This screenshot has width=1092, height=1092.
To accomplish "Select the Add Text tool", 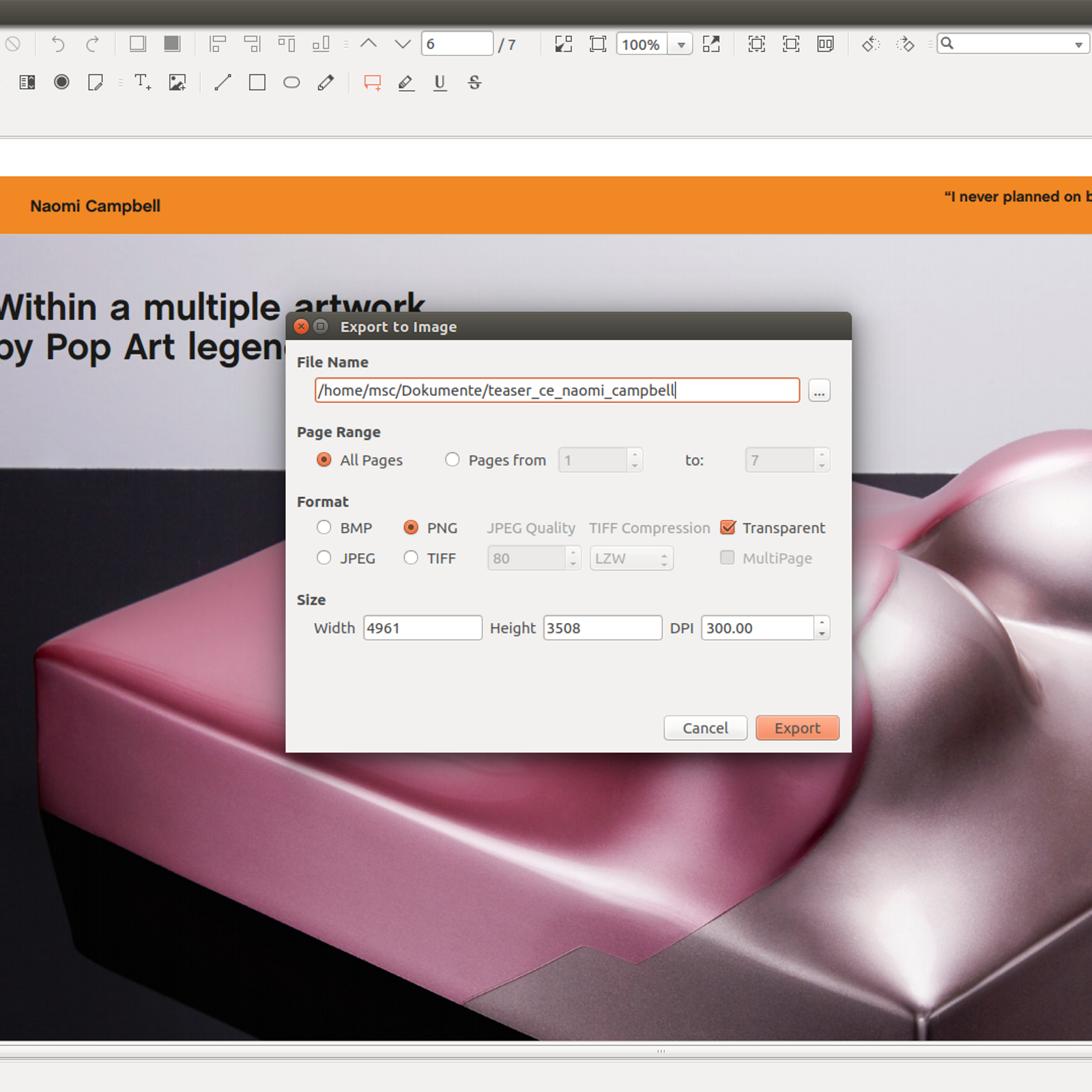I will tap(143, 83).
